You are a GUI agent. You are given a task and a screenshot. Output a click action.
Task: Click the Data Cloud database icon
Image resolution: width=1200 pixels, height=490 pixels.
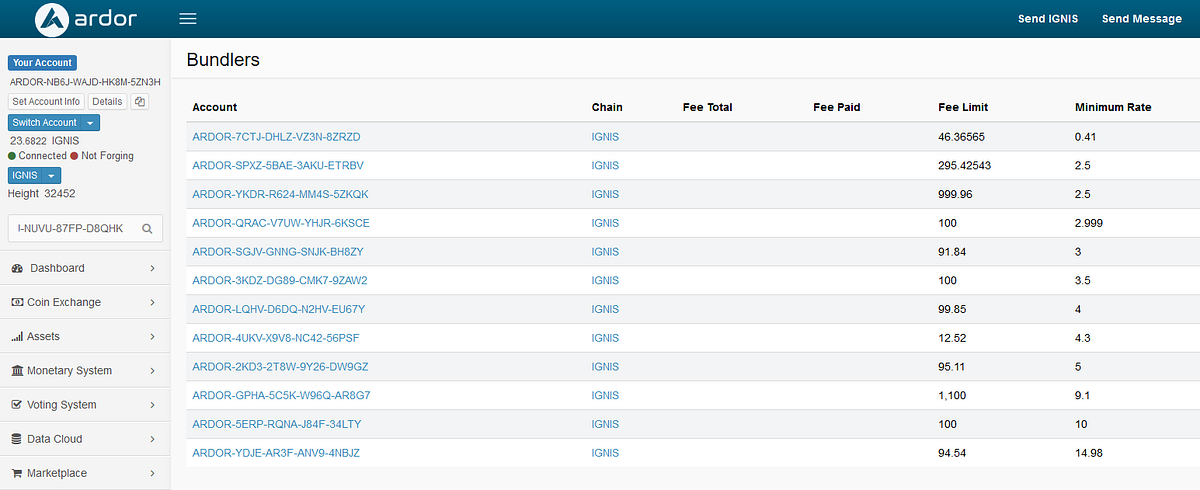click(17, 439)
